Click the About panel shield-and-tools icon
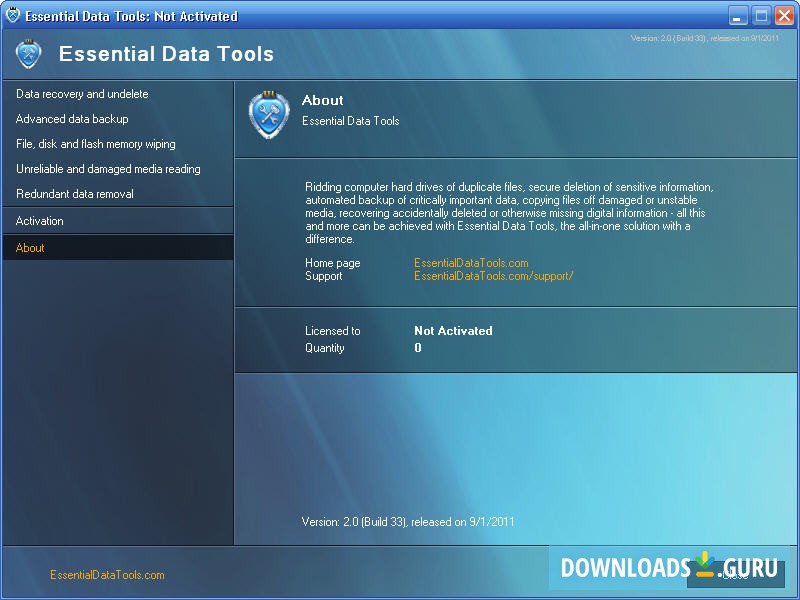The width and height of the screenshot is (800, 600). 269,115
